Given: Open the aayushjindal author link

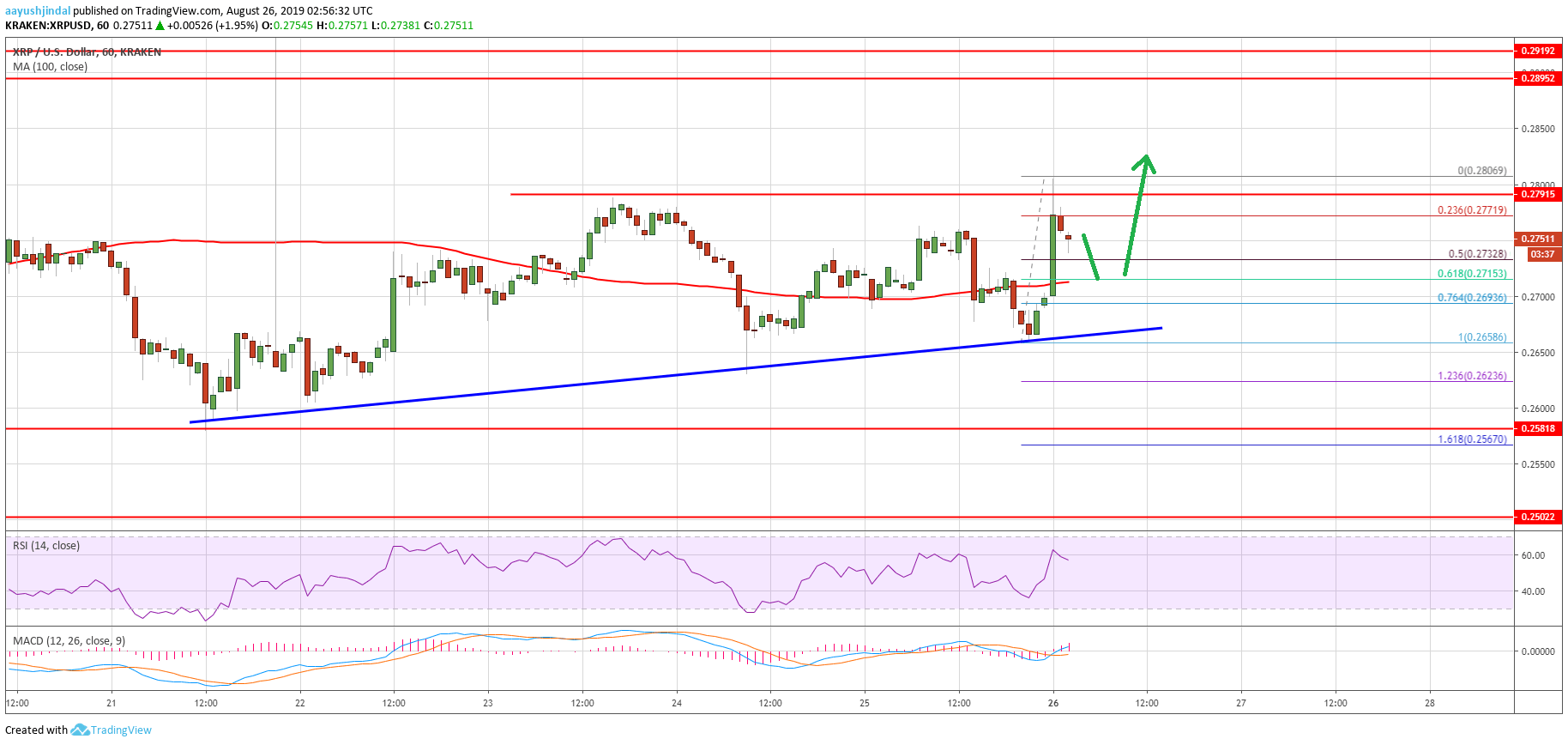Looking at the screenshot, I should click(38, 11).
